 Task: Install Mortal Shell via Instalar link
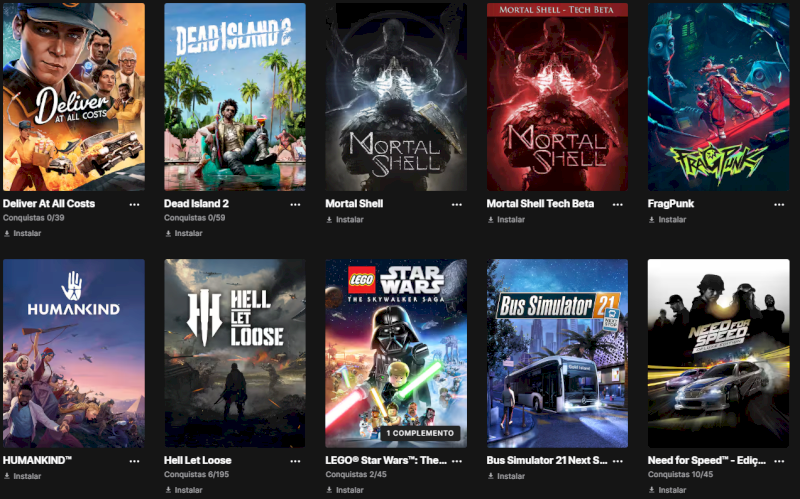point(345,219)
